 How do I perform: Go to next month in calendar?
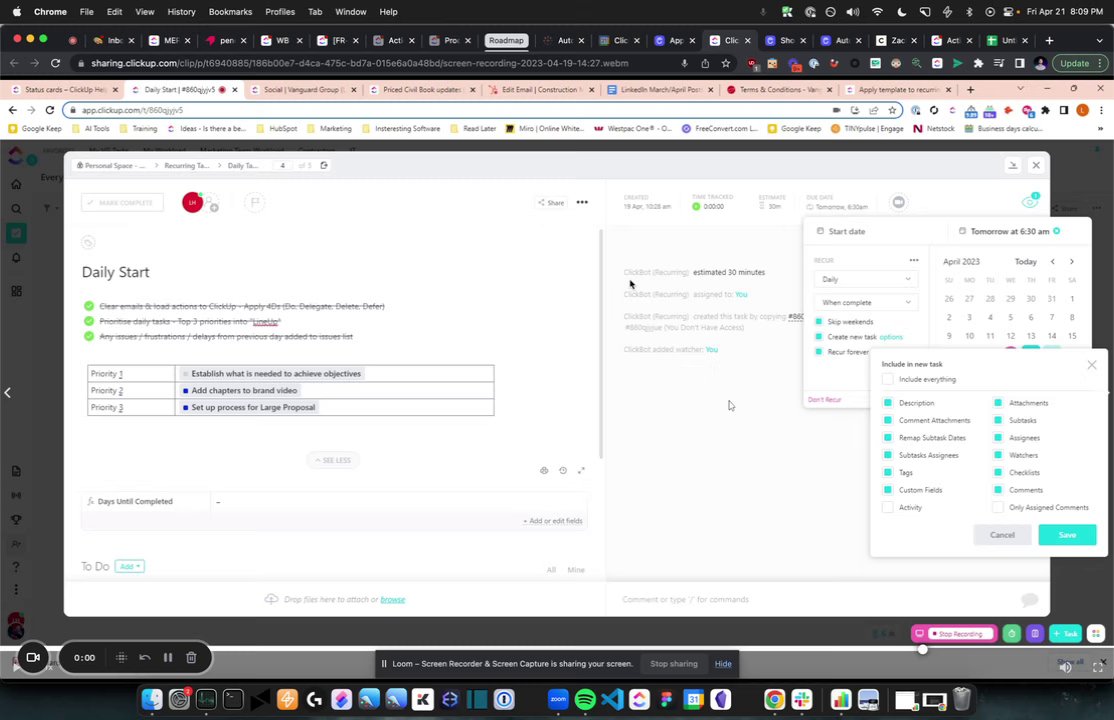(1071, 262)
